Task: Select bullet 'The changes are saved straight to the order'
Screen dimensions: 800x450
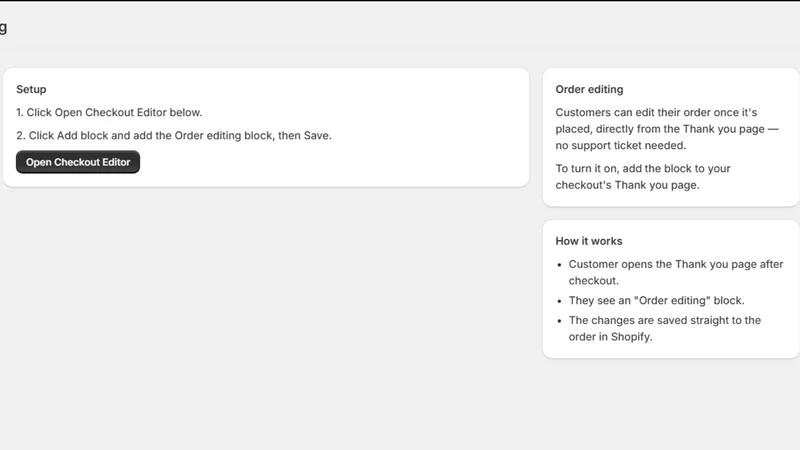Action: [665, 329]
